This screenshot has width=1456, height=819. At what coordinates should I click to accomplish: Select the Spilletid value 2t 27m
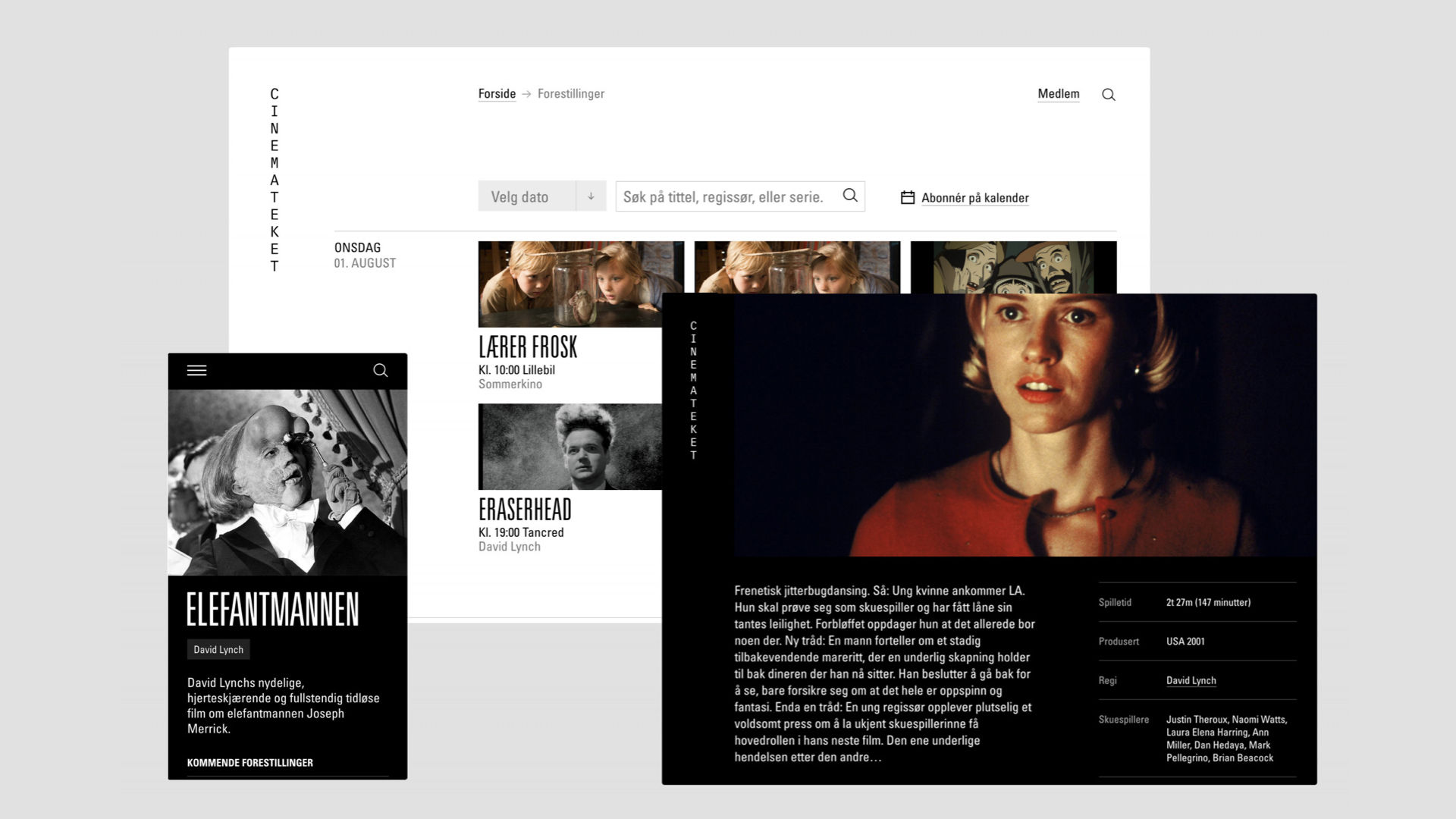1209,602
